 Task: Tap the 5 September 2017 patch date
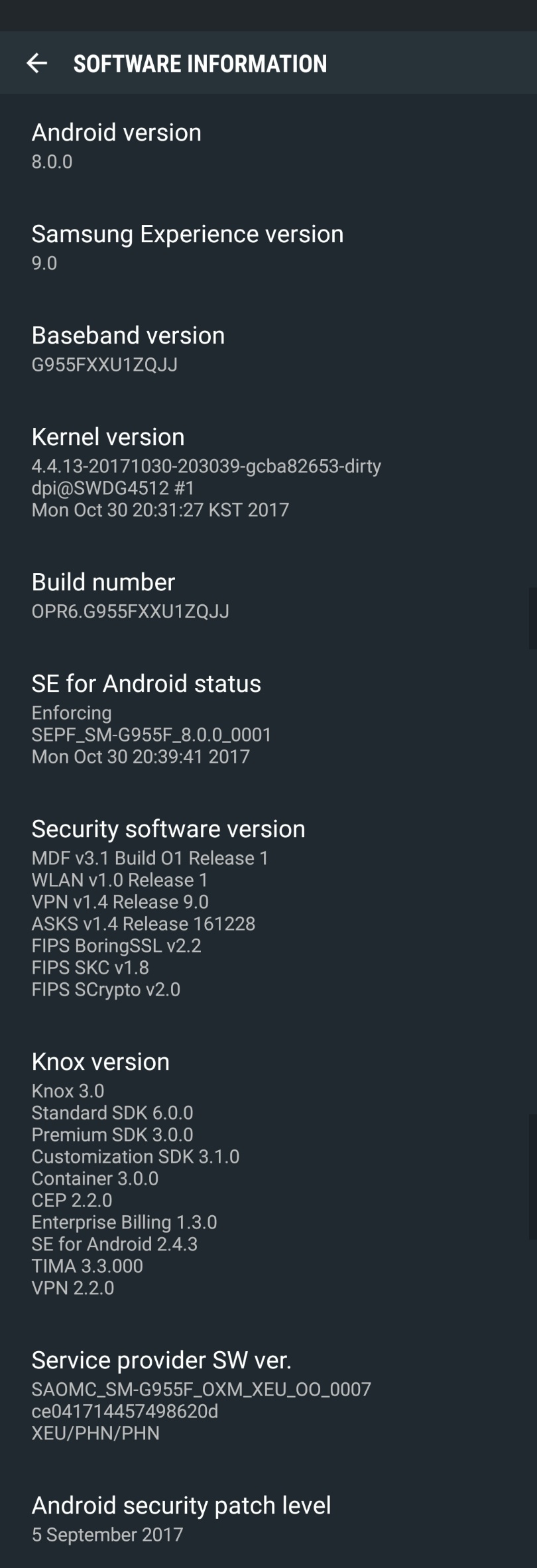coord(107,1534)
